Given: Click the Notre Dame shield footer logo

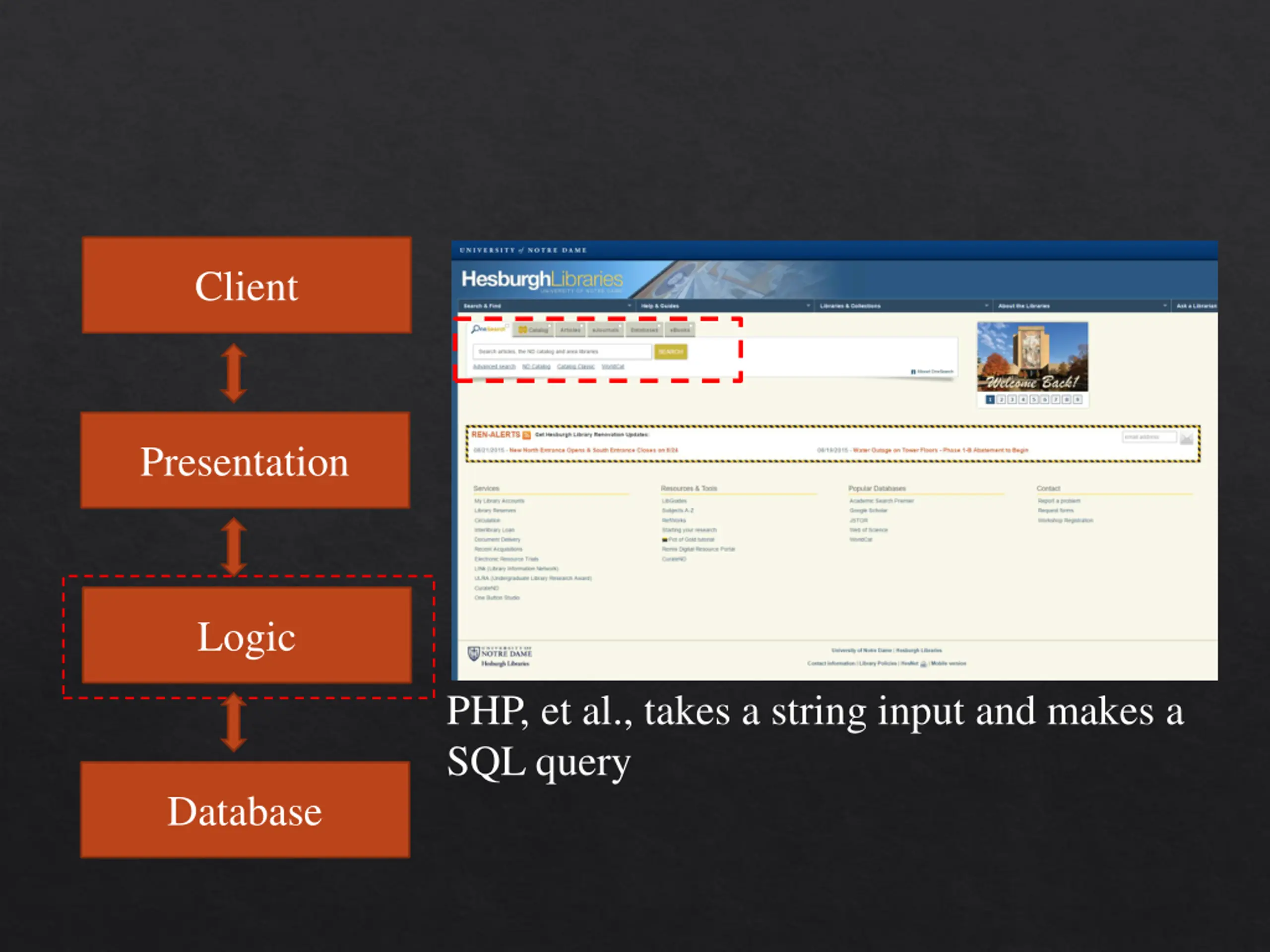Looking at the screenshot, I should [x=473, y=654].
